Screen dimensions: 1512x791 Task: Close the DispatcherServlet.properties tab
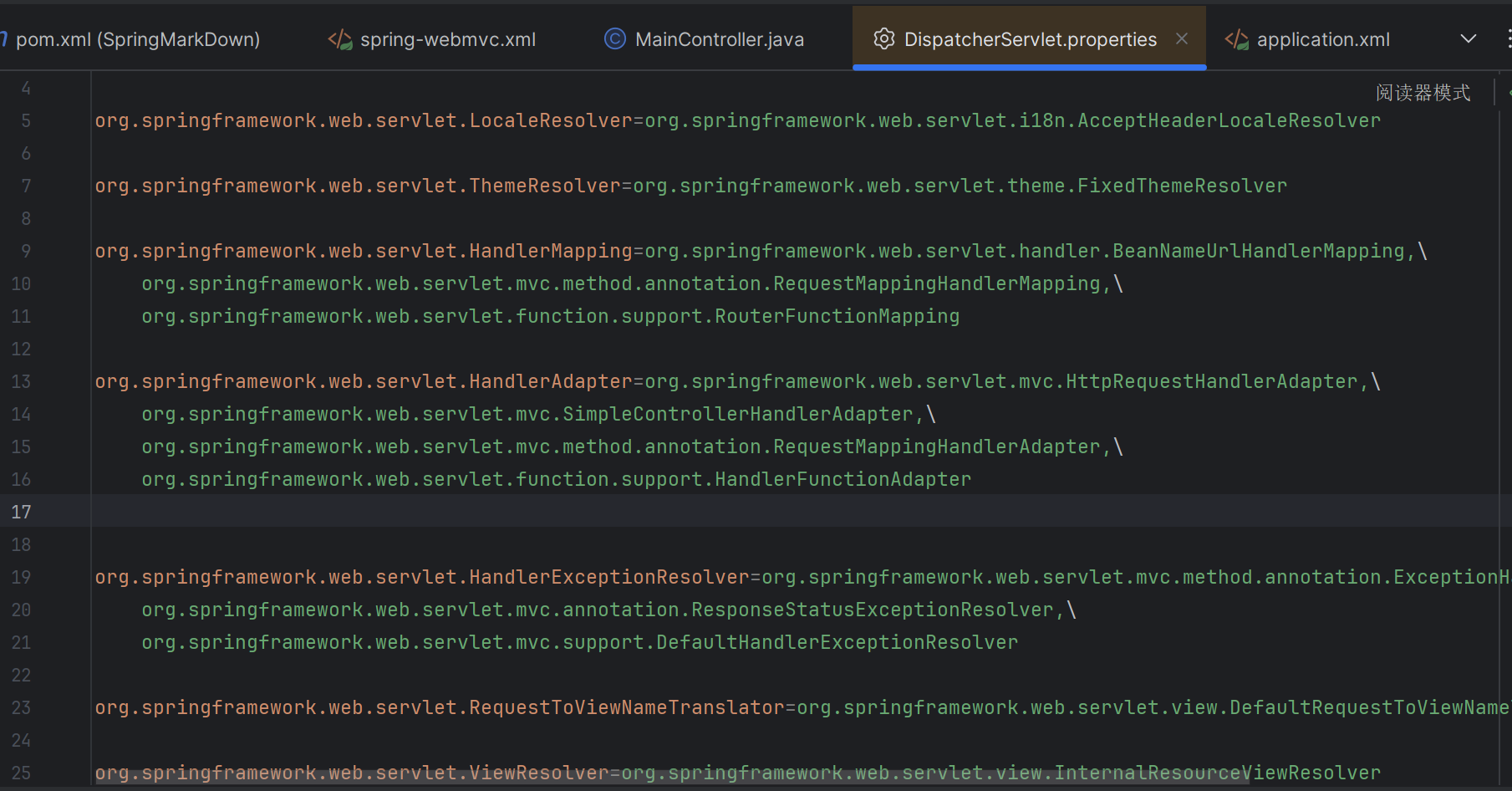click(x=1182, y=38)
